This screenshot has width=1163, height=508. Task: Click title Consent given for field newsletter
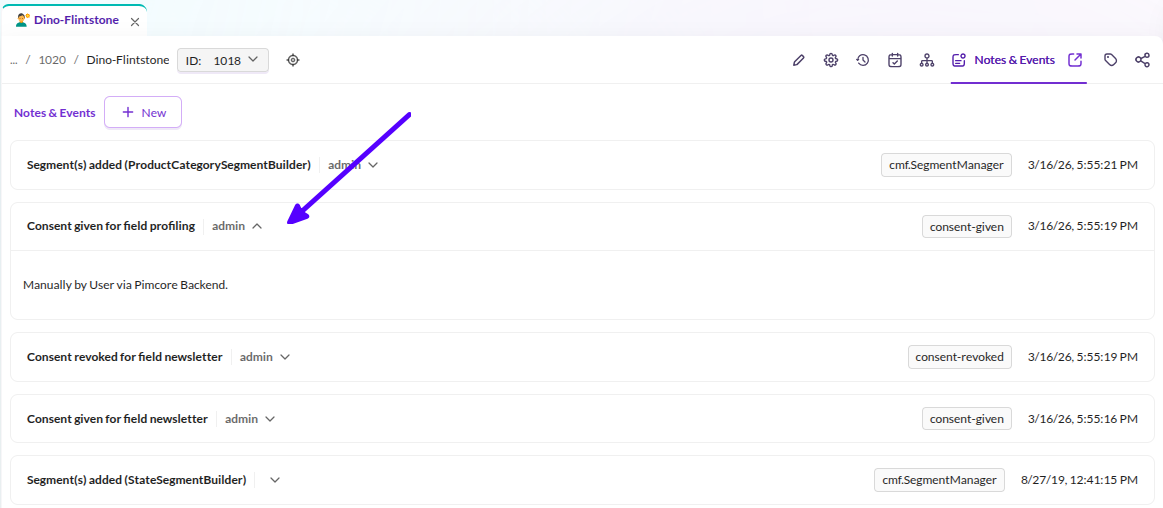tap(117, 419)
